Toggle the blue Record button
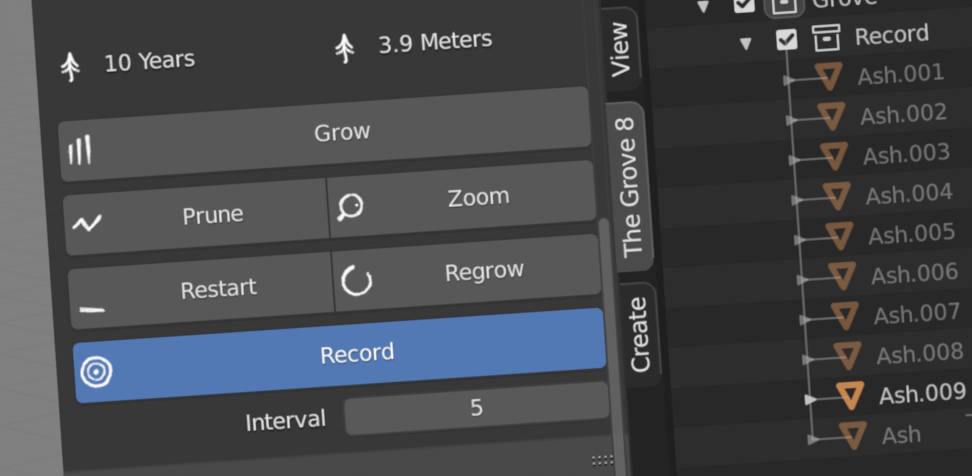 [x=339, y=355]
